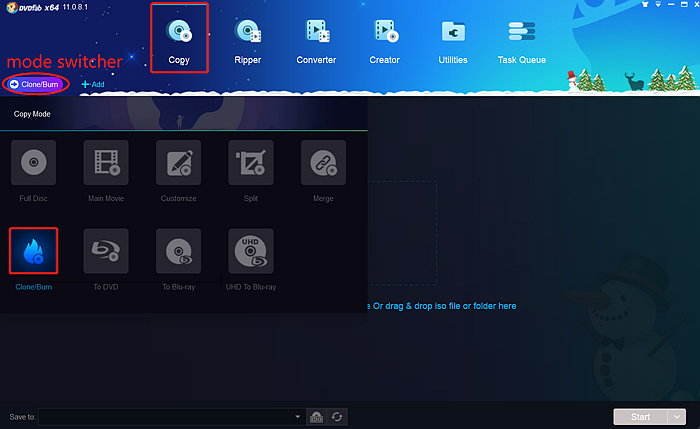Open the Converter module
This screenshot has width=700, height=429.
click(316, 42)
